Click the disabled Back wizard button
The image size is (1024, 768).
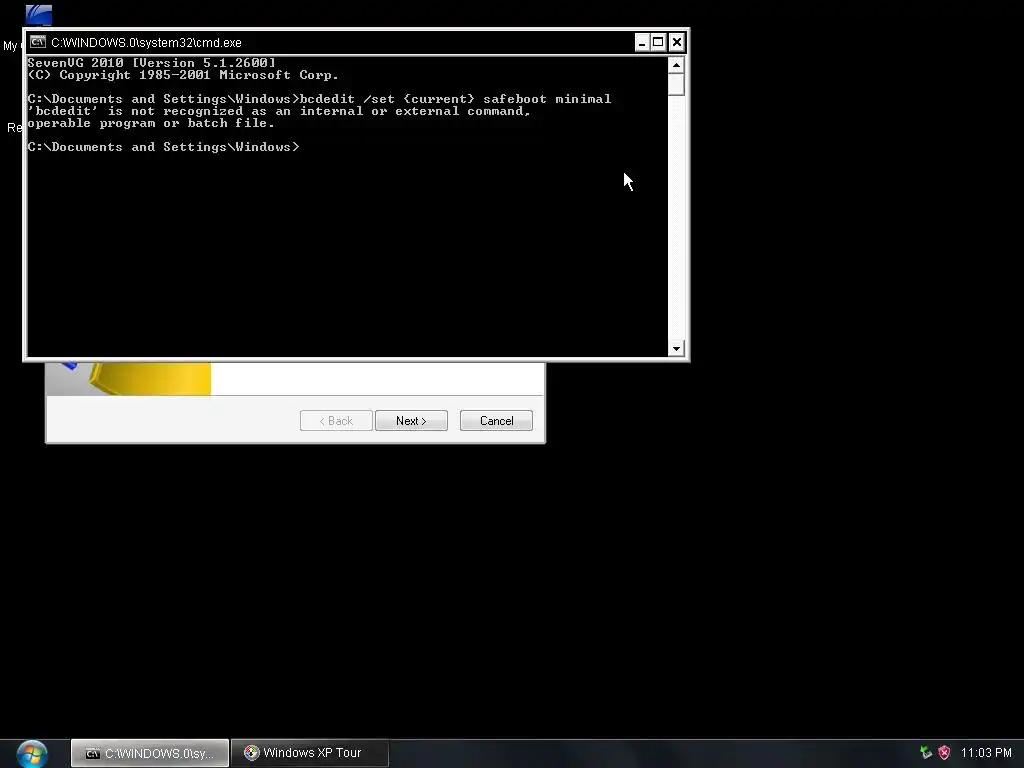[x=336, y=421]
